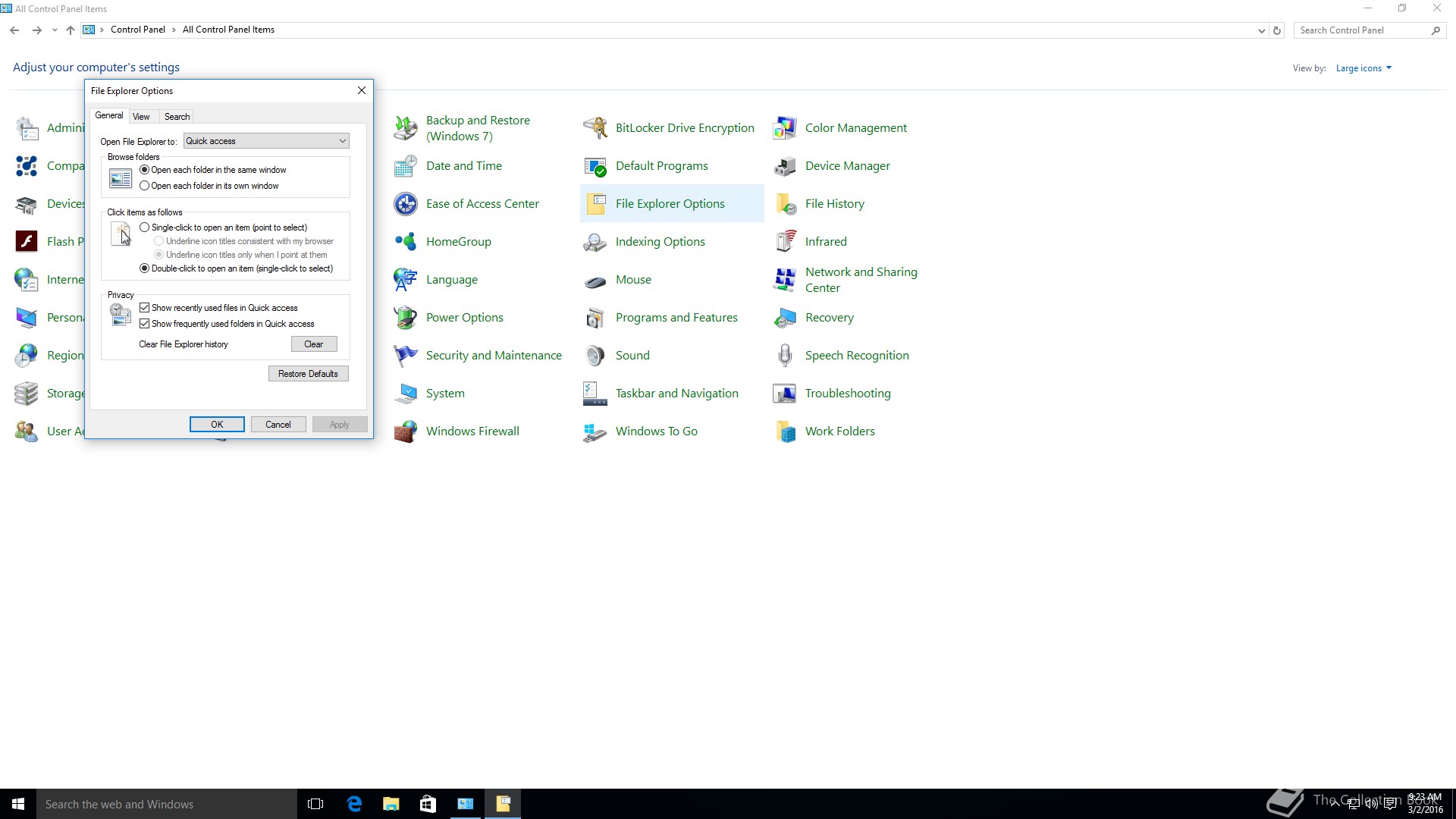Click the Indexing Options icon
Viewport: 1456px width, 819px height.
coord(595,242)
